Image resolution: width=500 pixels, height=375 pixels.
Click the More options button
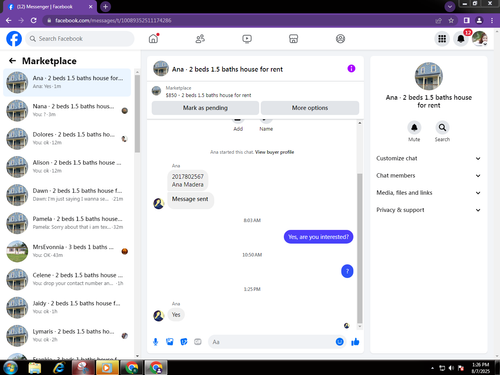[310, 108]
